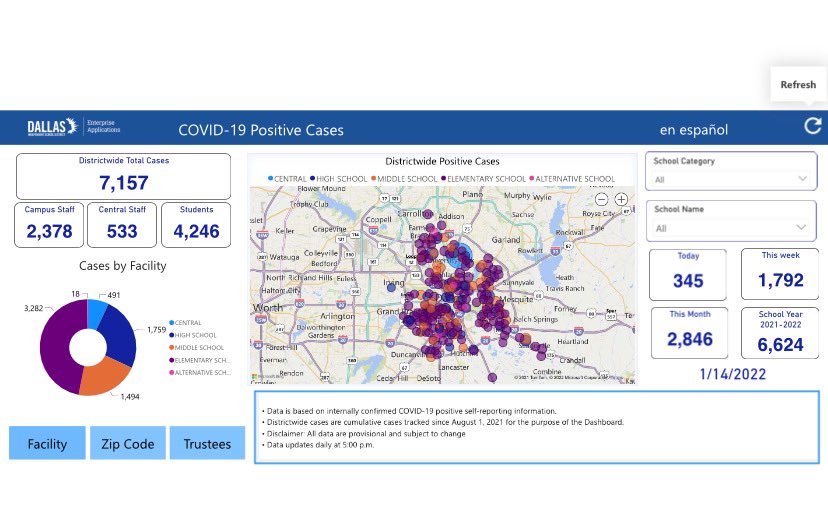
Task: Open the School Name dropdown
Action: (x=731, y=228)
